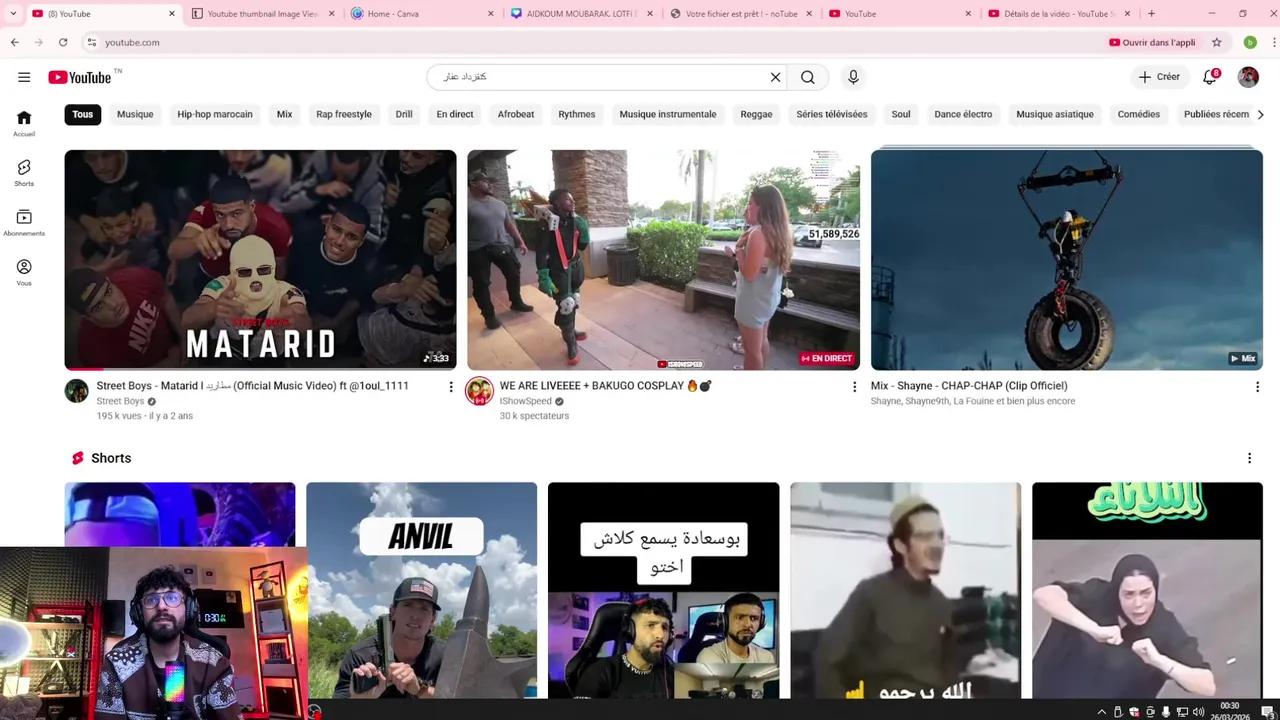
Task: Select the Musique instrumentale chip
Action: click(668, 114)
